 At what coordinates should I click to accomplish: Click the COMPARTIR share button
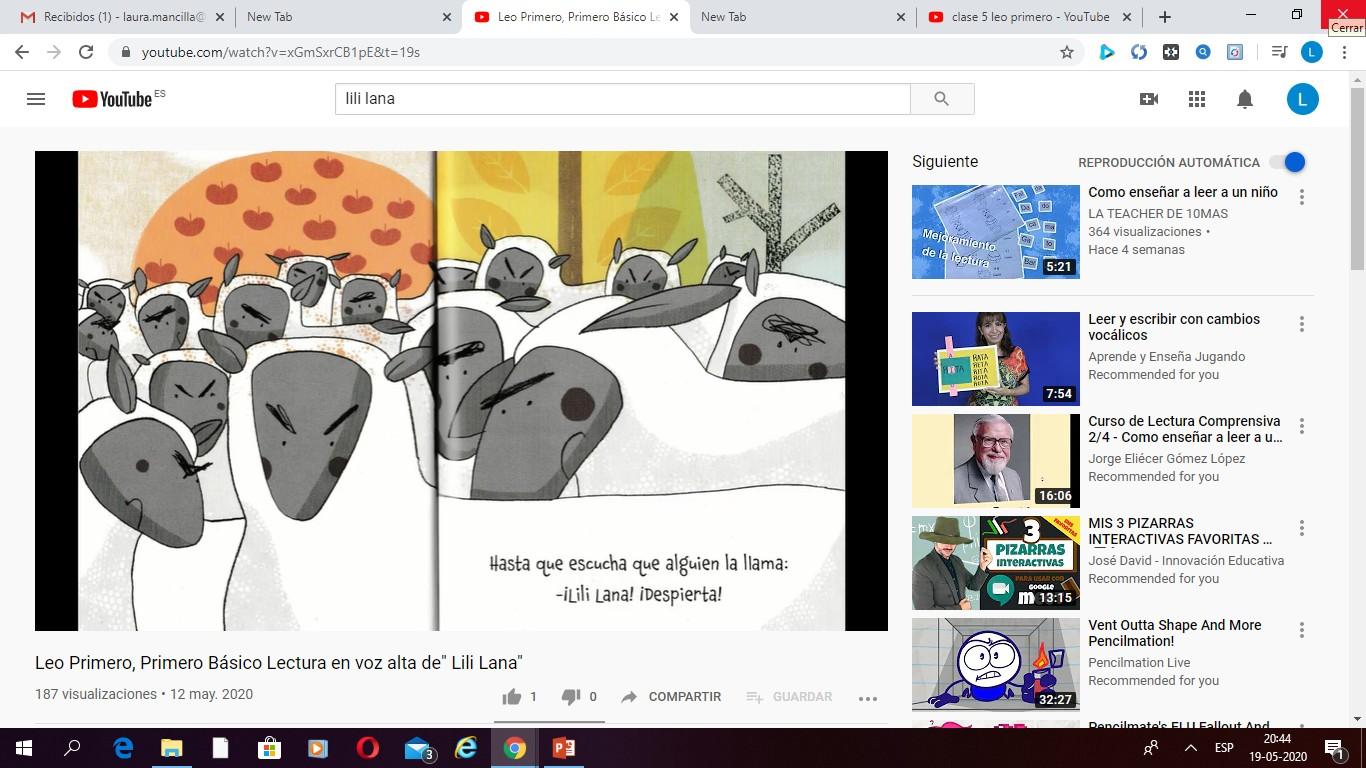671,697
